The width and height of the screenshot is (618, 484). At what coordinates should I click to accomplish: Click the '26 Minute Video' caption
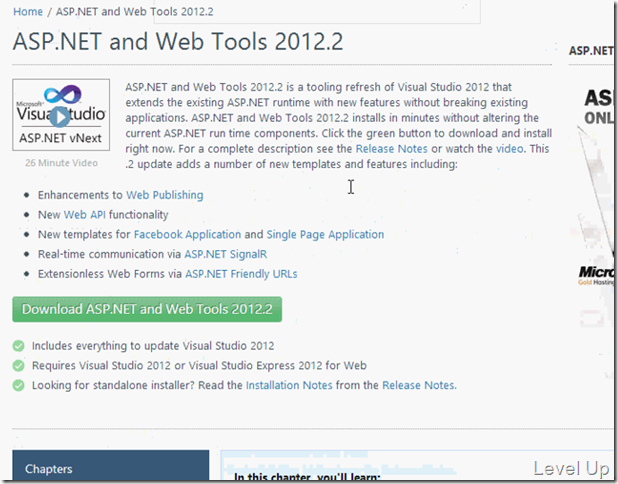coord(61,163)
